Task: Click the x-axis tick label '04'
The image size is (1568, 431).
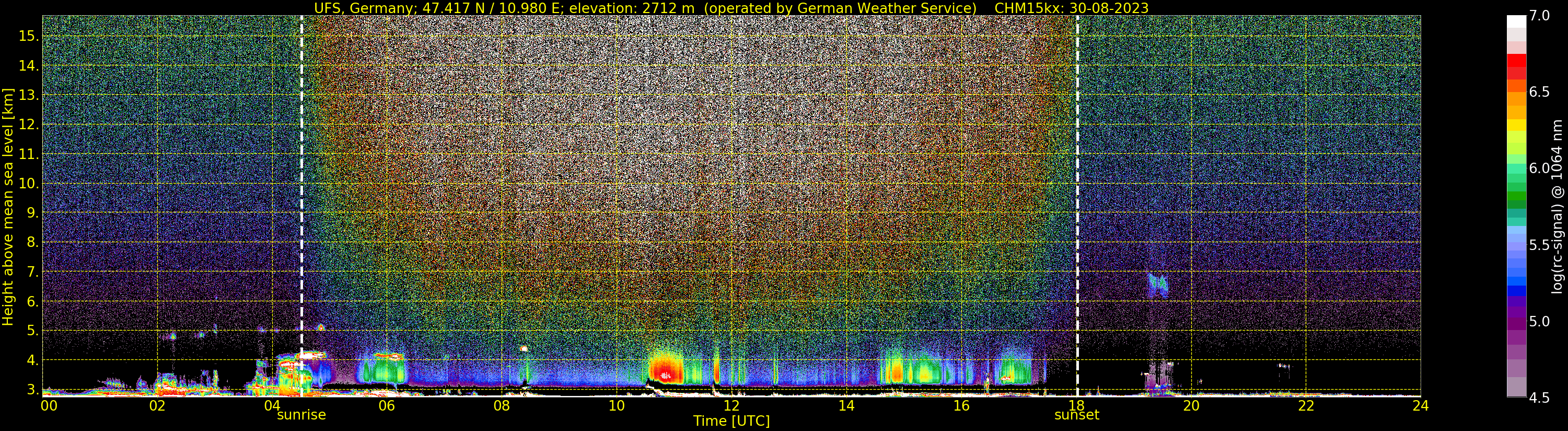Action: (272, 405)
